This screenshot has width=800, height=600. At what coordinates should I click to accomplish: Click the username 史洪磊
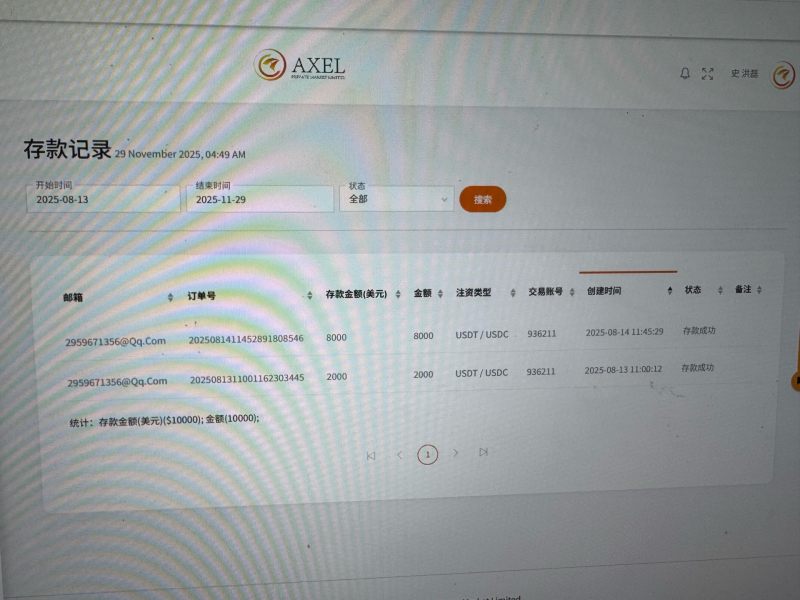pyautogui.click(x=744, y=73)
